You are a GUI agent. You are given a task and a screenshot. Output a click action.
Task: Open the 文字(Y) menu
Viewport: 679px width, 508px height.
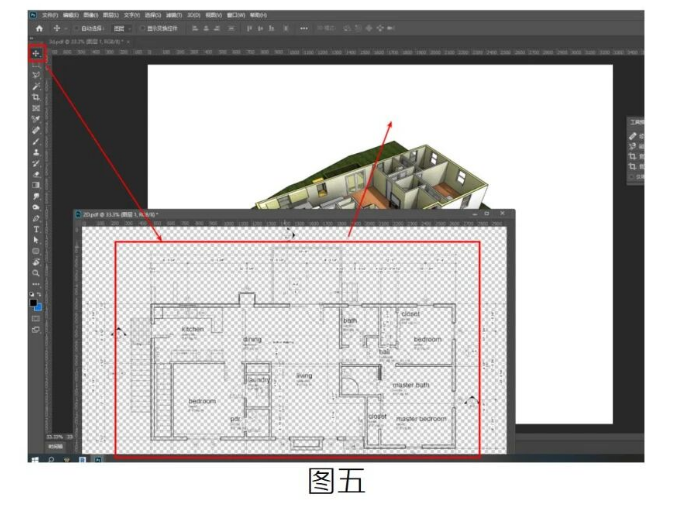coord(132,15)
